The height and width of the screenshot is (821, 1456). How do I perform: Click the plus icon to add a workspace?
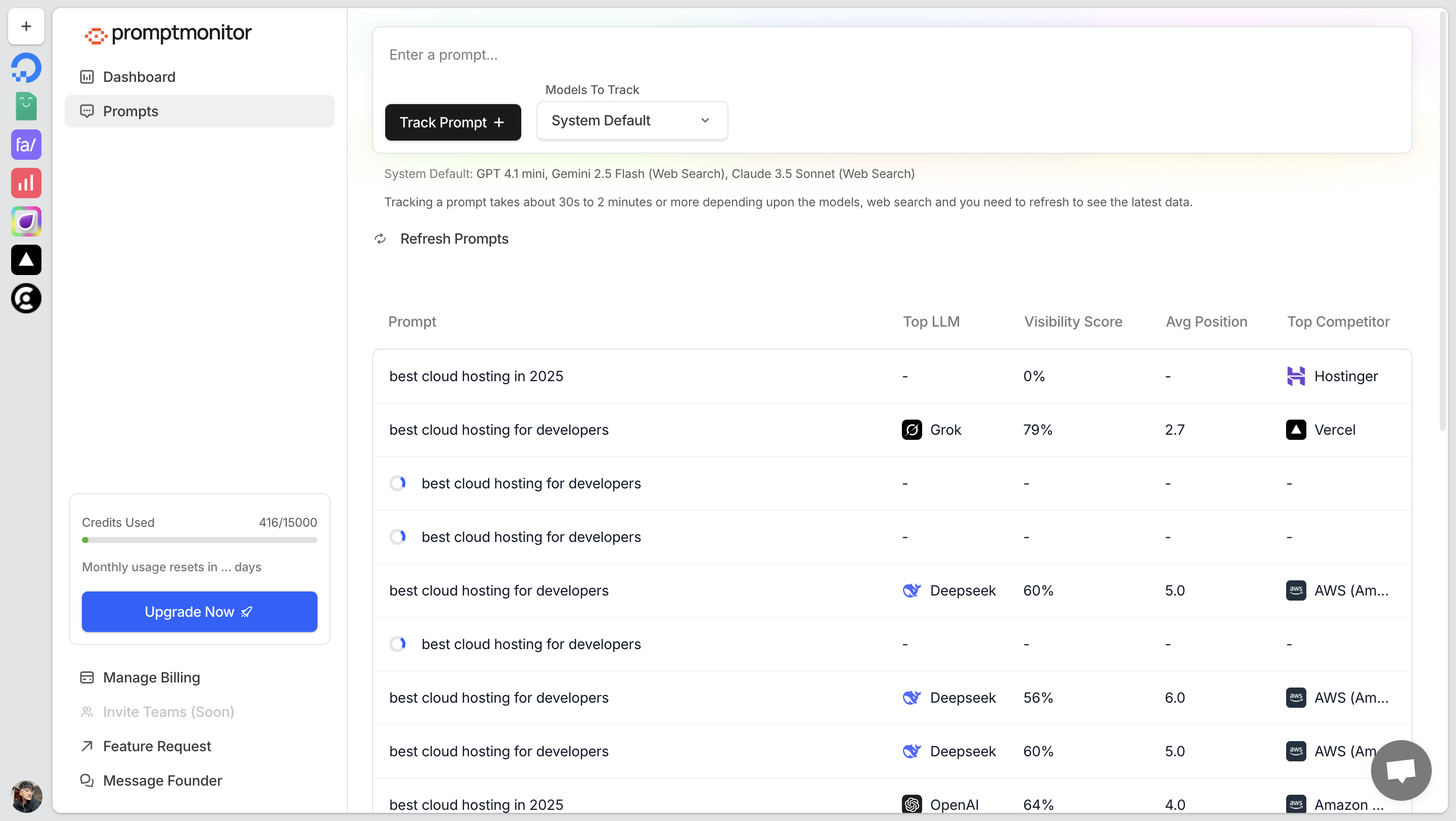pos(26,26)
